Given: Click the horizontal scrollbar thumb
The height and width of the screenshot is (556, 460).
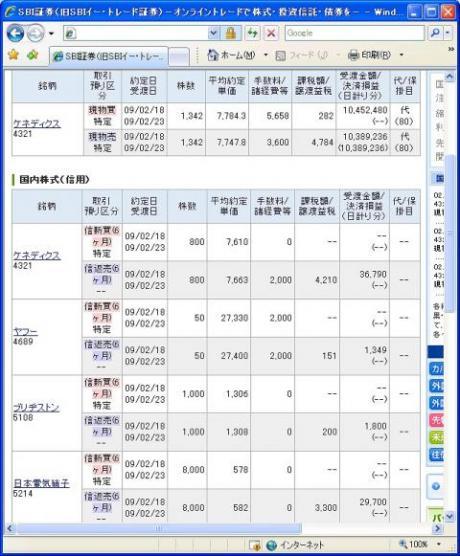Looking at the screenshot, I should tap(159, 528).
